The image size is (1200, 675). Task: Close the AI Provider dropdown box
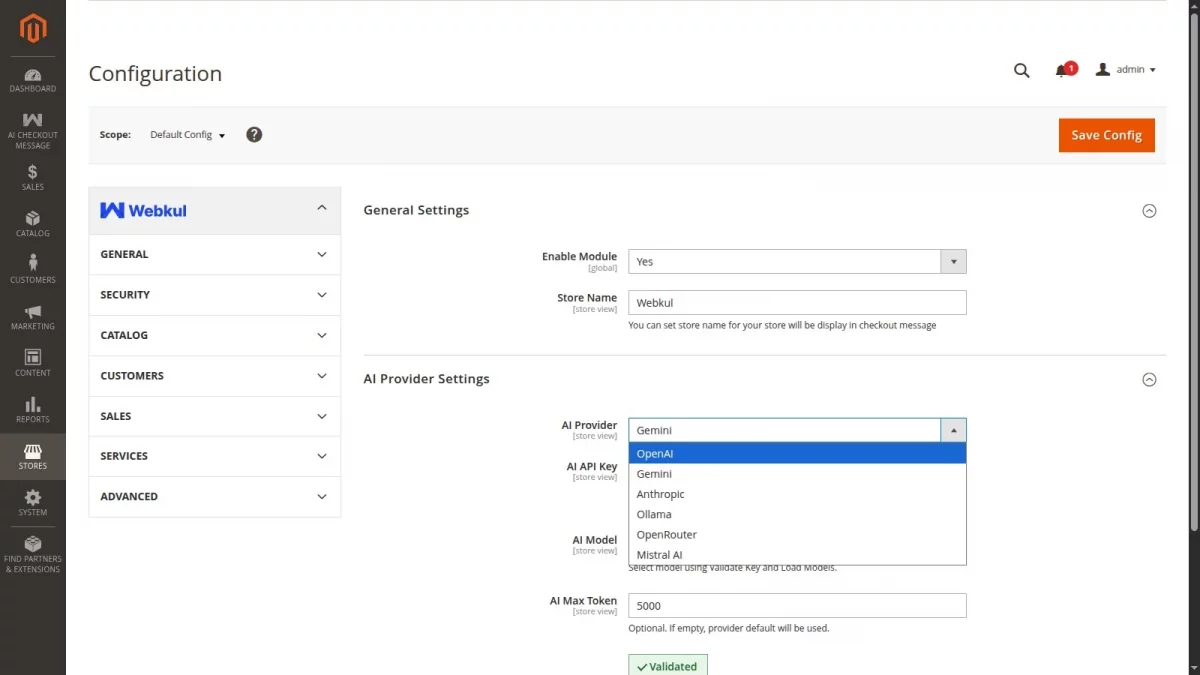[x=797, y=430]
